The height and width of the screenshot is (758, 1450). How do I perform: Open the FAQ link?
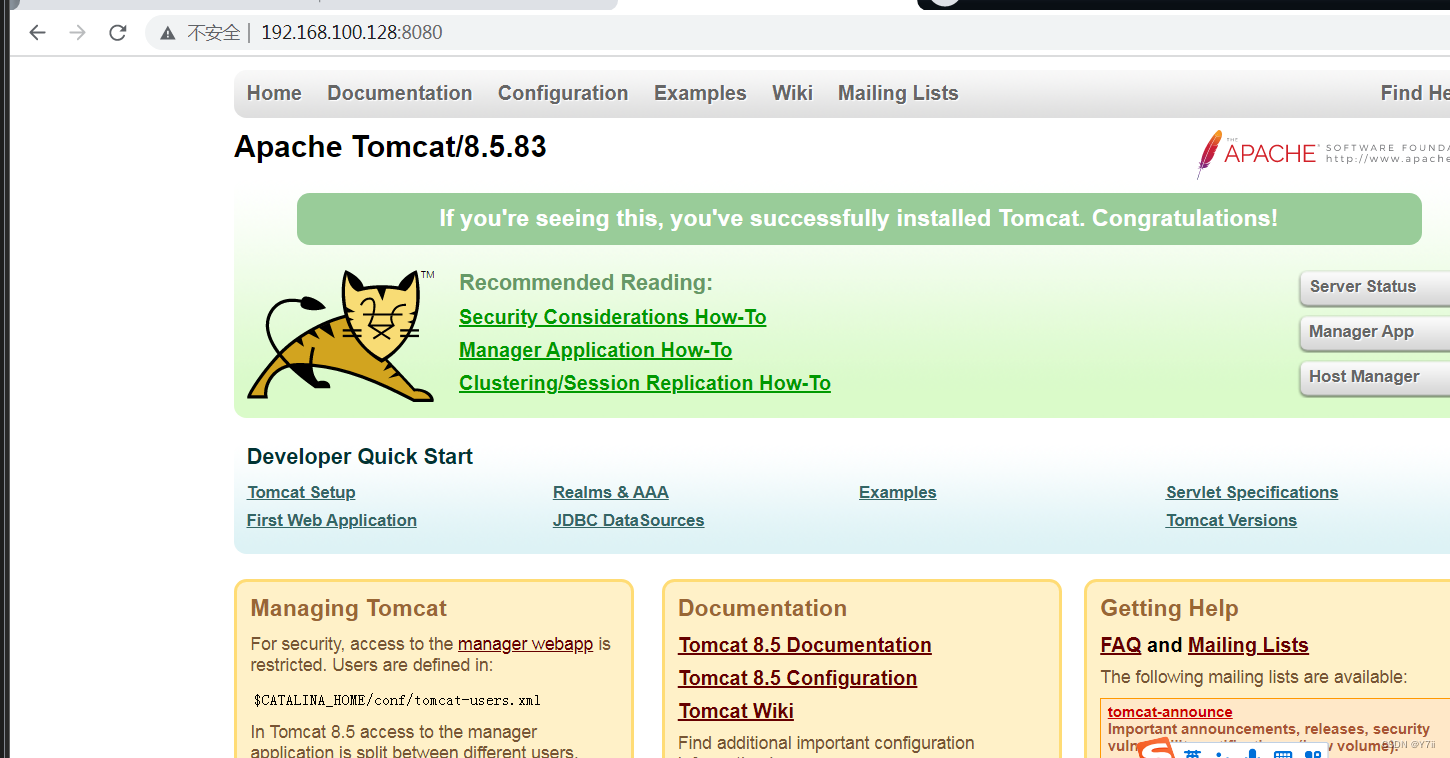[x=1121, y=645]
